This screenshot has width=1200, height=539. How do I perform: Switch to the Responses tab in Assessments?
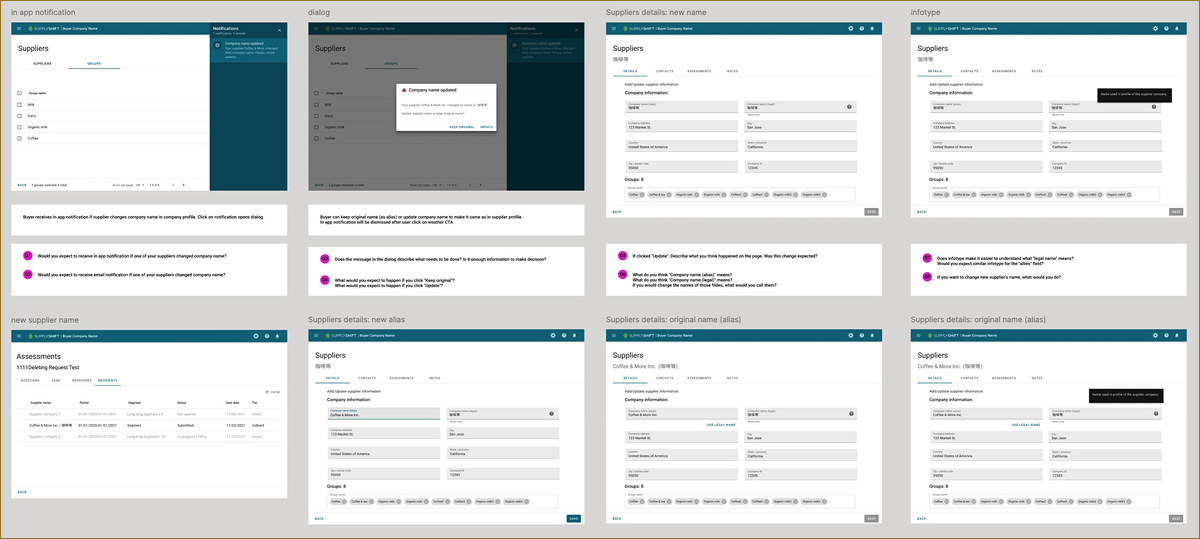pos(82,381)
